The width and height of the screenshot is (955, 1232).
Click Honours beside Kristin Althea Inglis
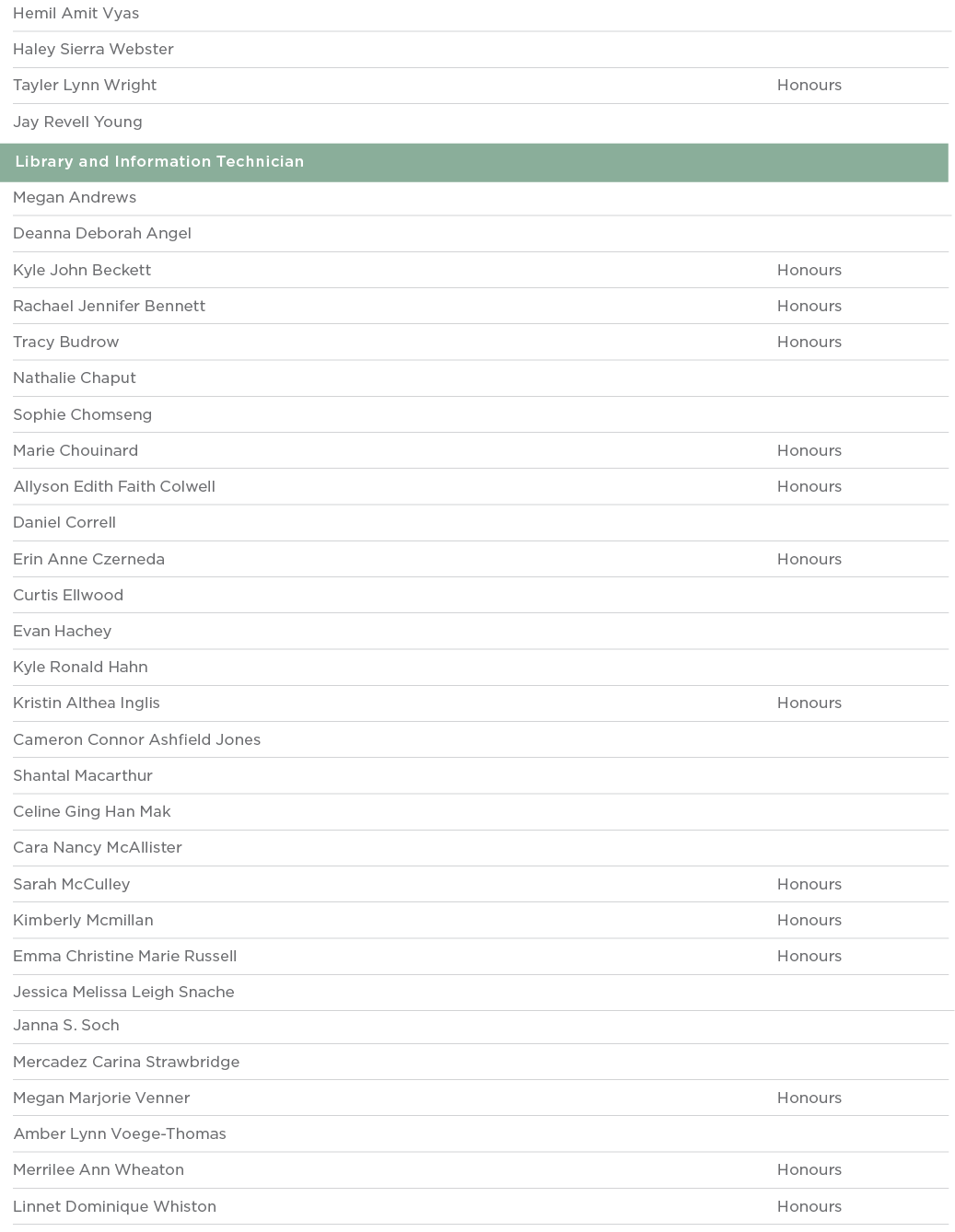coord(809,703)
